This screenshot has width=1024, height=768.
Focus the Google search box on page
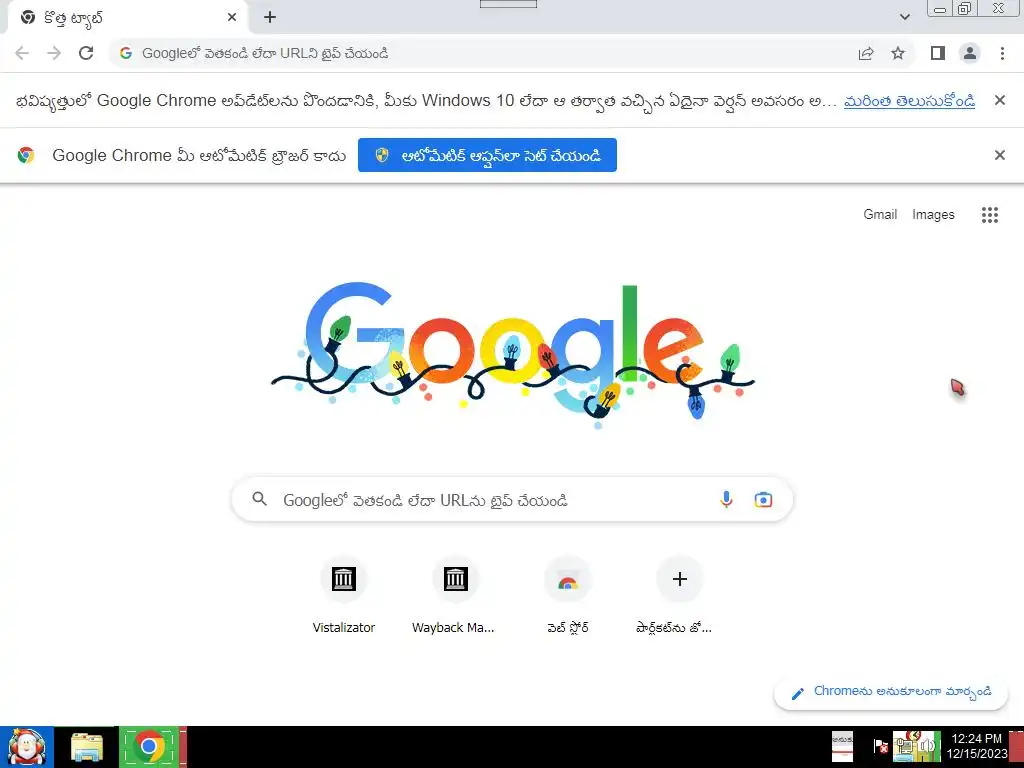click(x=512, y=500)
